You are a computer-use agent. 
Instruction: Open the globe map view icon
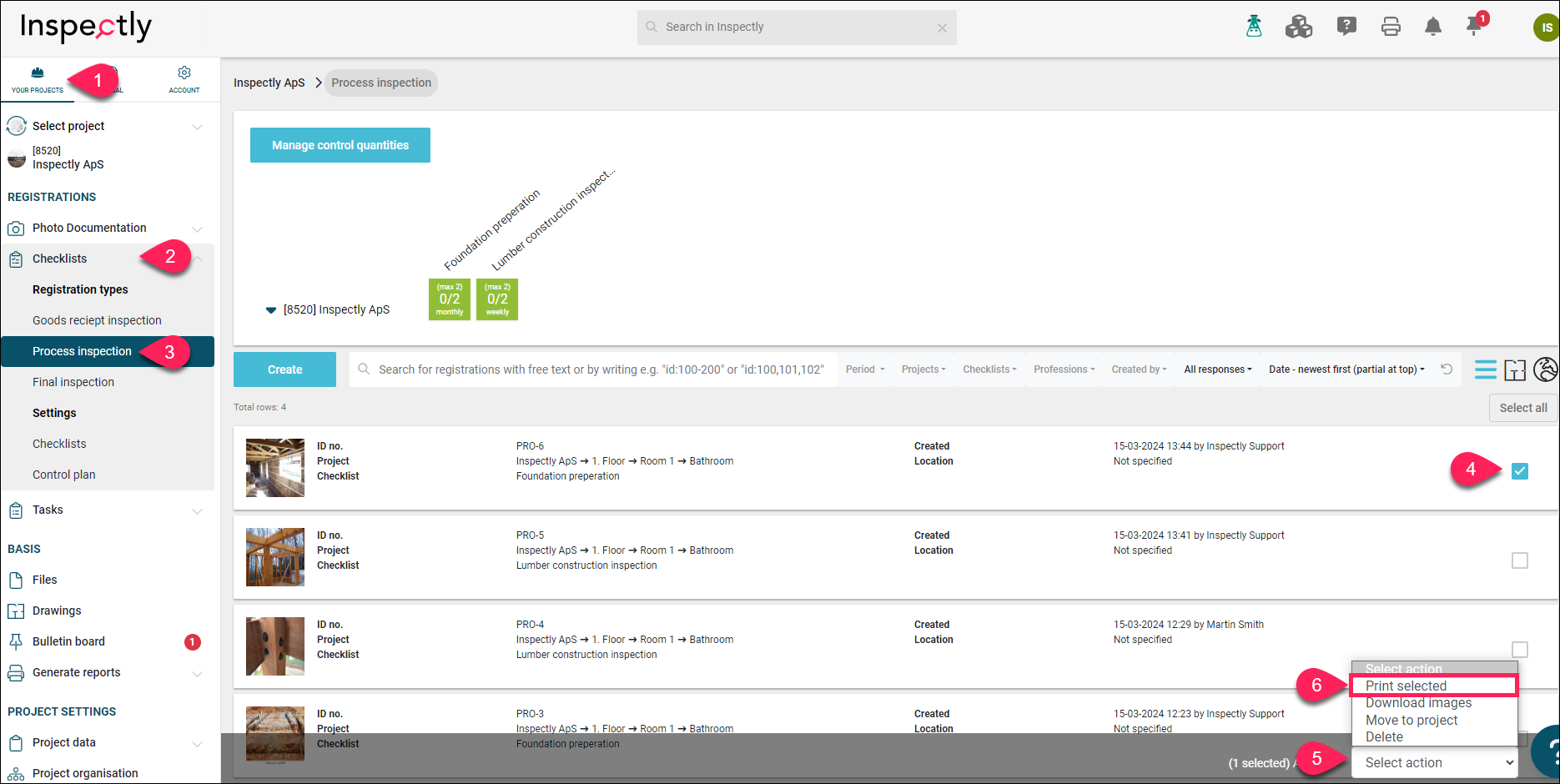(1546, 369)
